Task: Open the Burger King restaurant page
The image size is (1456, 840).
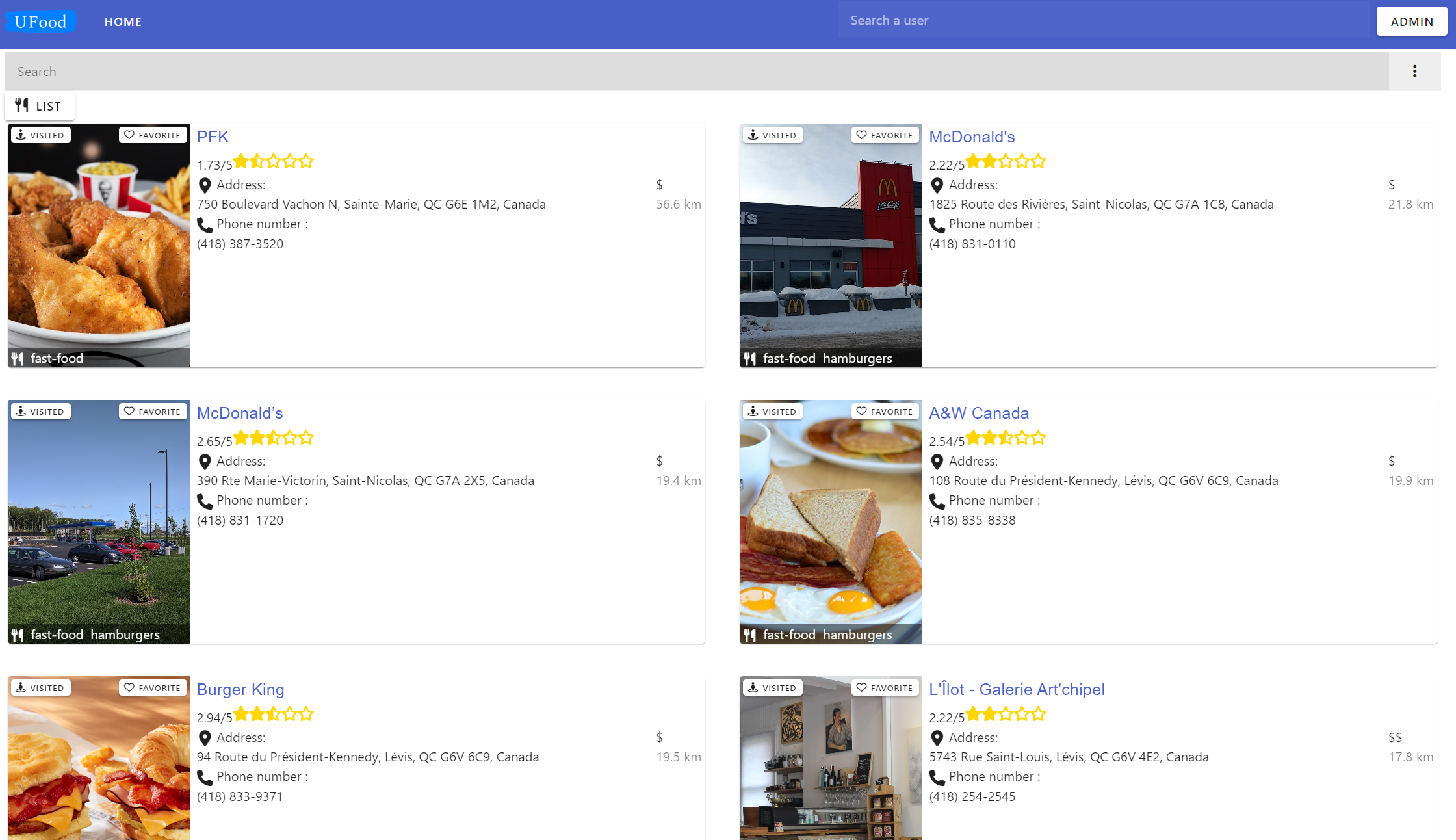Action: pos(240,689)
